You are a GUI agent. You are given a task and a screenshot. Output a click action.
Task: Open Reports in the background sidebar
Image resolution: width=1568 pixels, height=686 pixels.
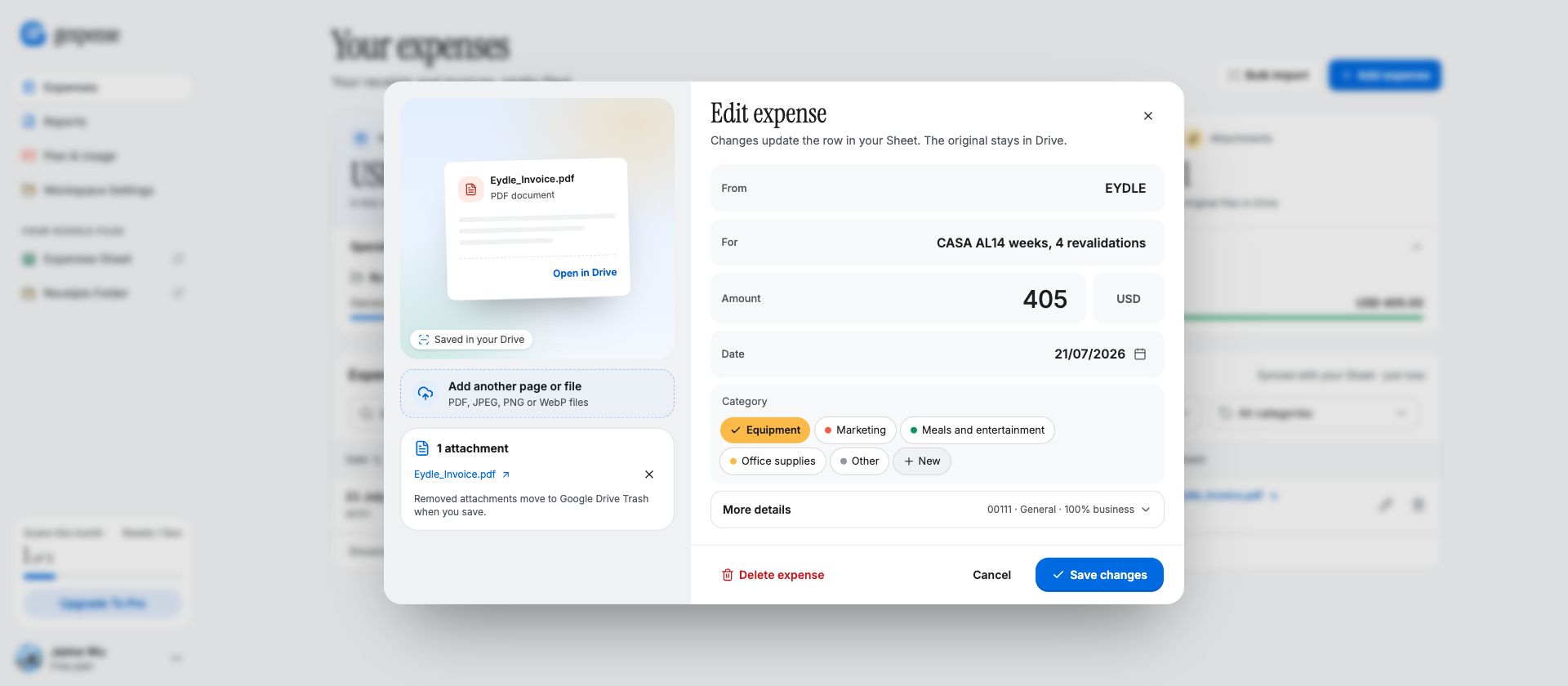point(103,122)
